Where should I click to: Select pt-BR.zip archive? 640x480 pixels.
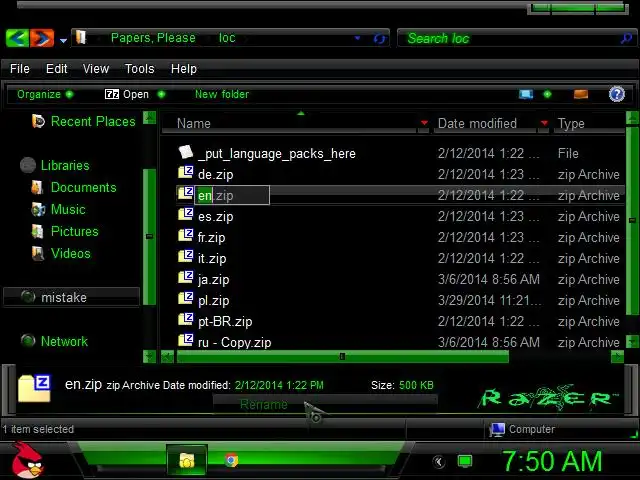(225, 322)
